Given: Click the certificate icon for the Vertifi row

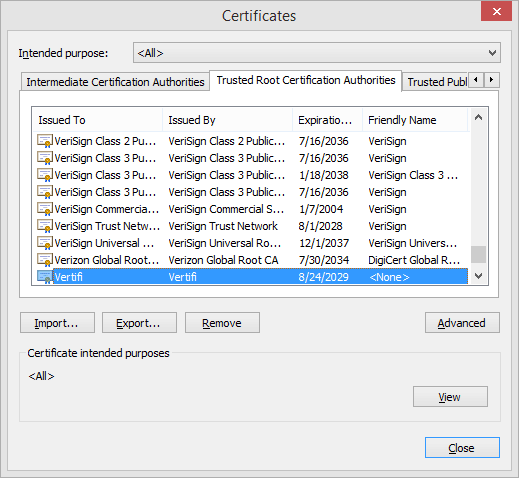Looking at the screenshot, I should pyautogui.click(x=45, y=277).
